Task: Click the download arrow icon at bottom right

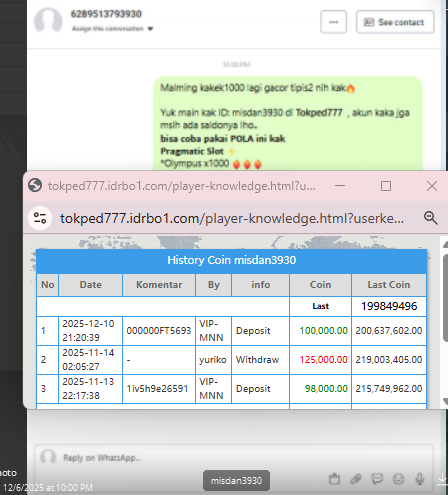Action: tap(442, 479)
